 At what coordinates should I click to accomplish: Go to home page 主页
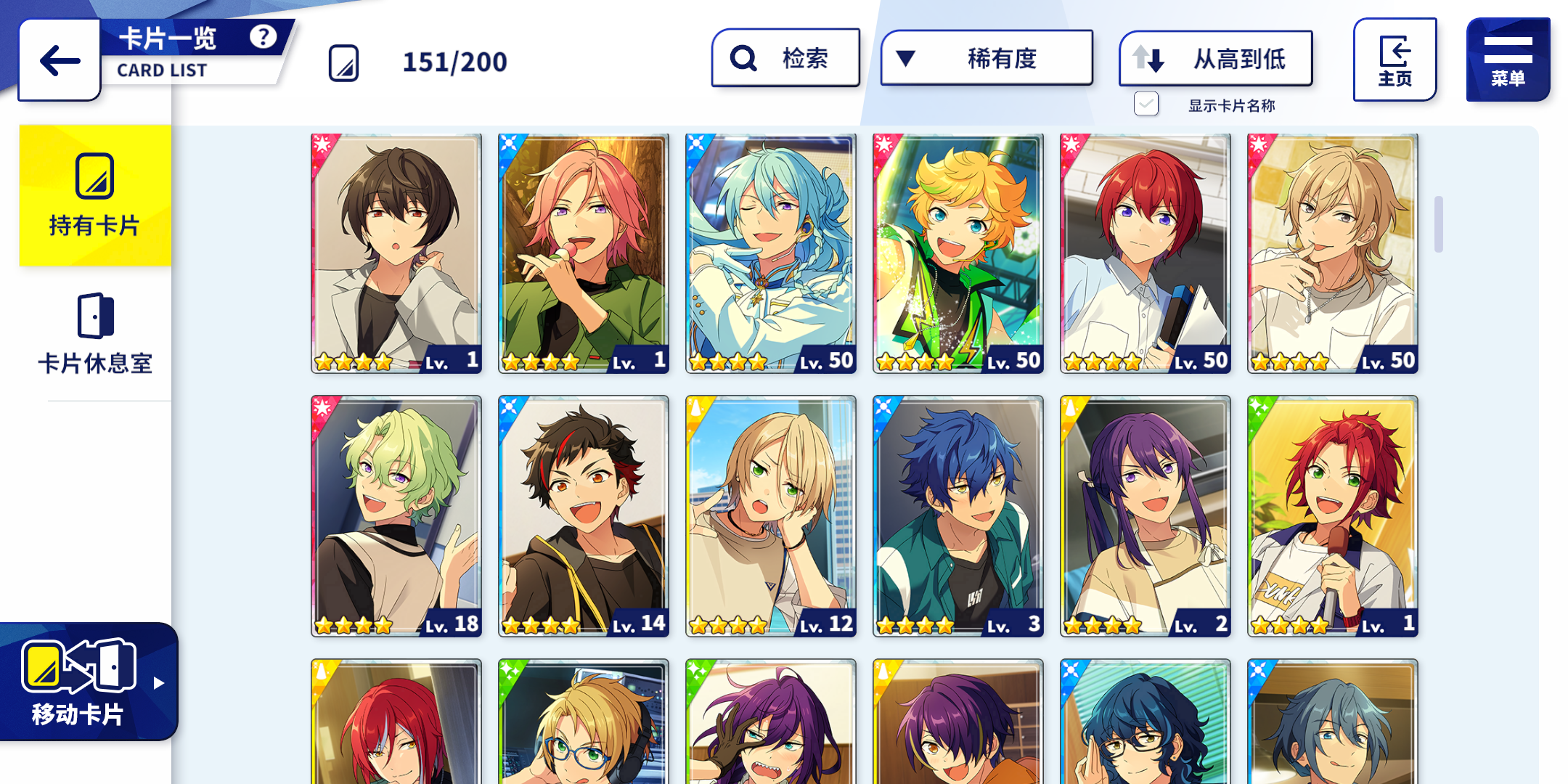coord(1395,60)
